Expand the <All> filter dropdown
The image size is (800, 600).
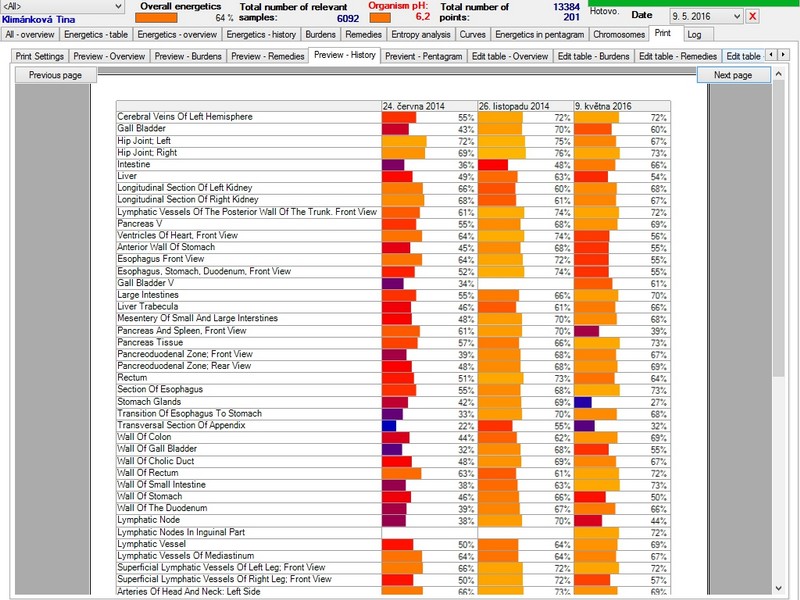(117, 6)
